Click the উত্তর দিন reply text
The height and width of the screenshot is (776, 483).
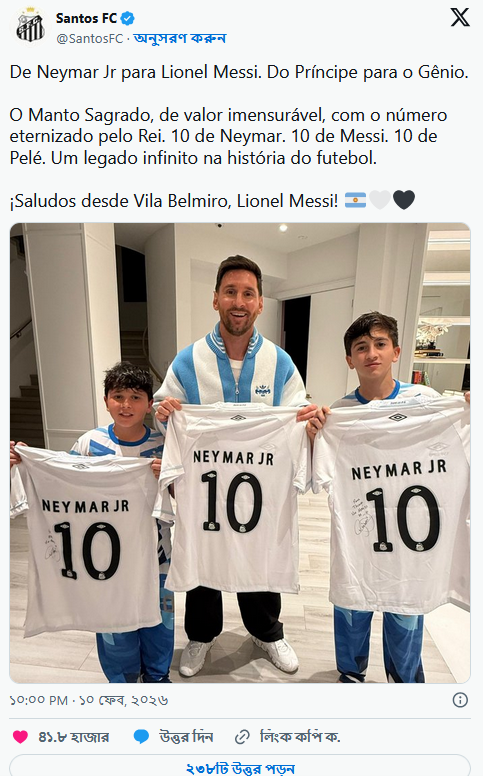pyautogui.click(x=186, y=737)
